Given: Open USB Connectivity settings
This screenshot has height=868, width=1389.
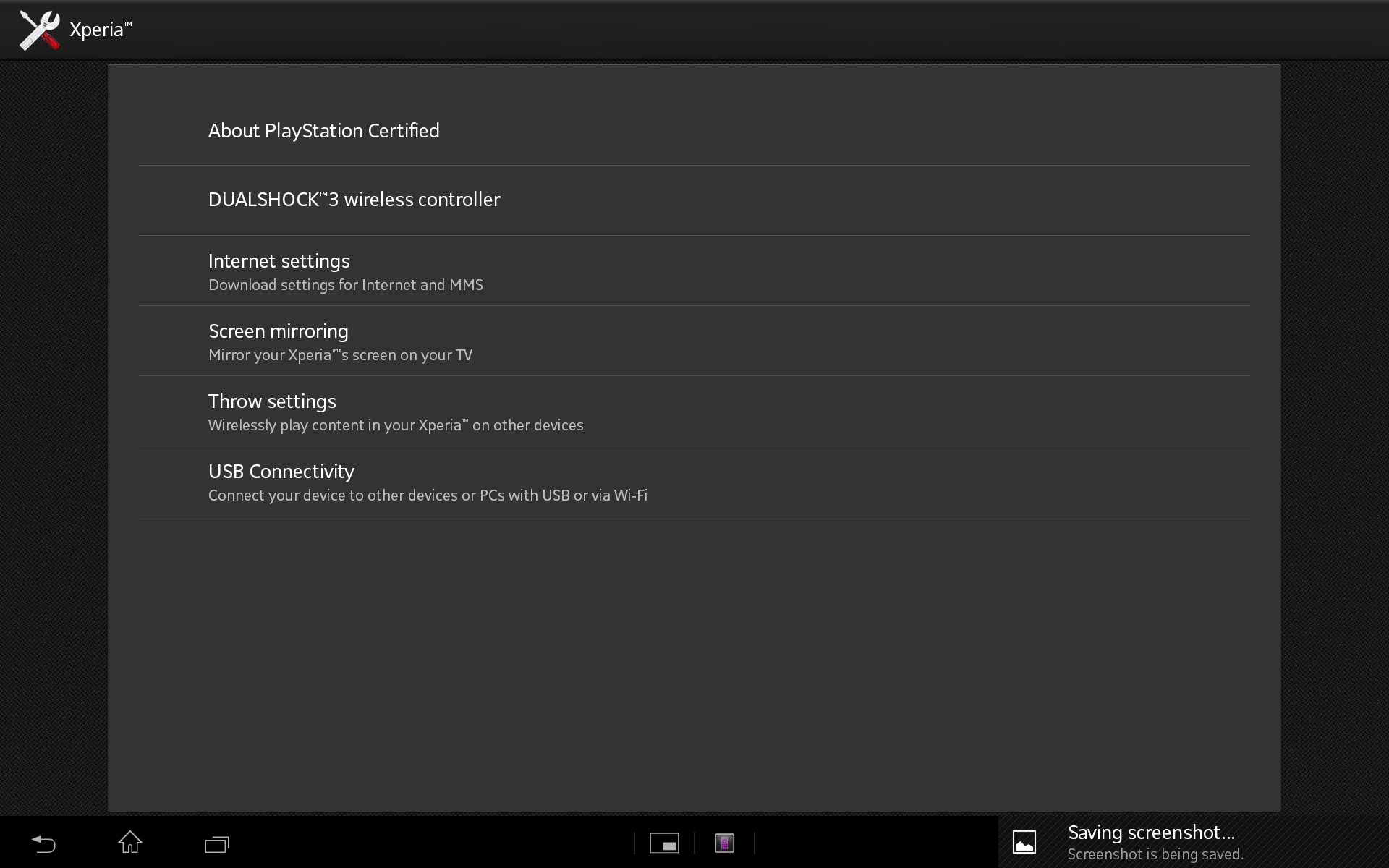Looking at the screenshot, I should click(x=694, y=482).
